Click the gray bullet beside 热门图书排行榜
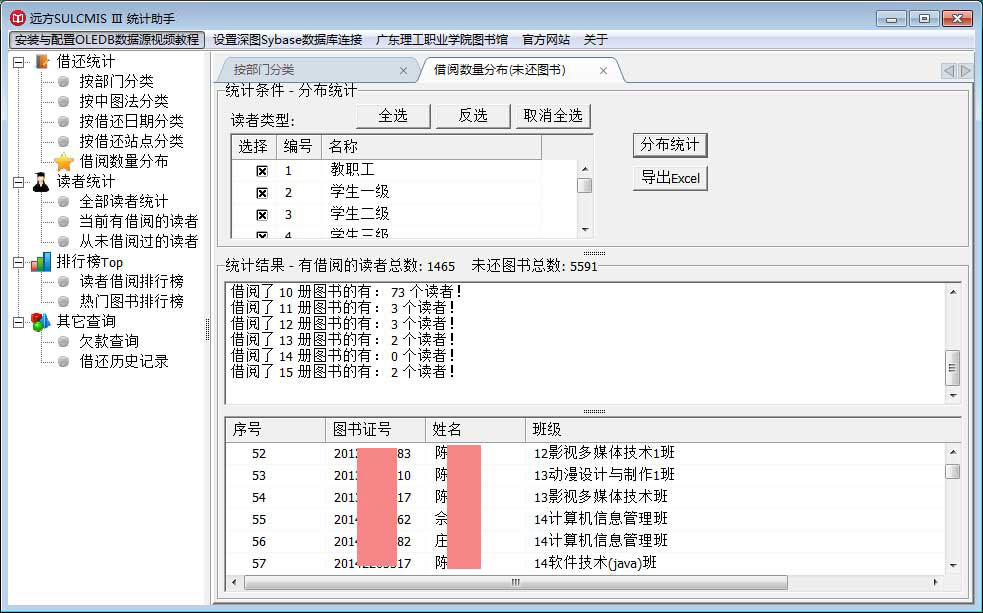 click(x=63, y=301)
